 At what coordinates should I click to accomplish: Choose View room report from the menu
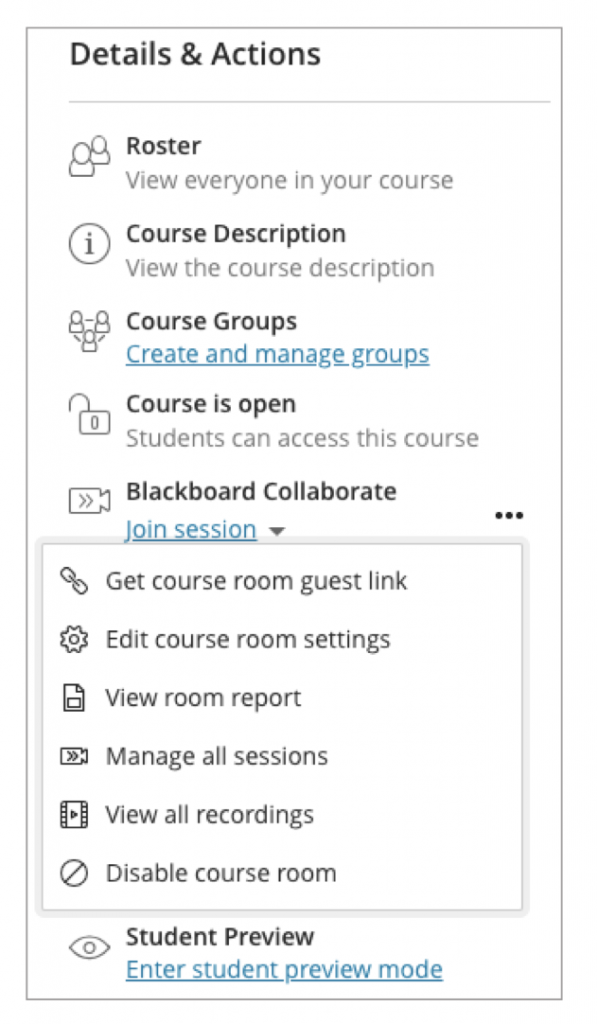(x=202, y=698)
